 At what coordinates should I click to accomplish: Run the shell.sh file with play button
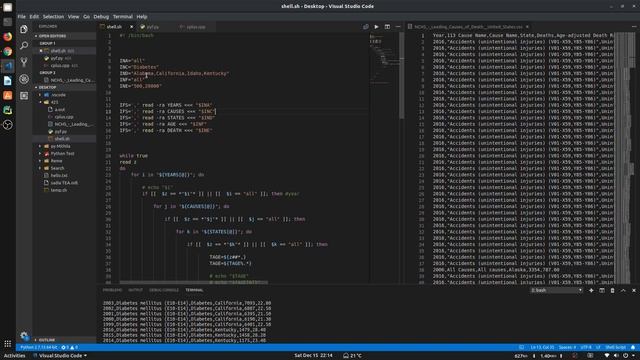coord(376,27)
